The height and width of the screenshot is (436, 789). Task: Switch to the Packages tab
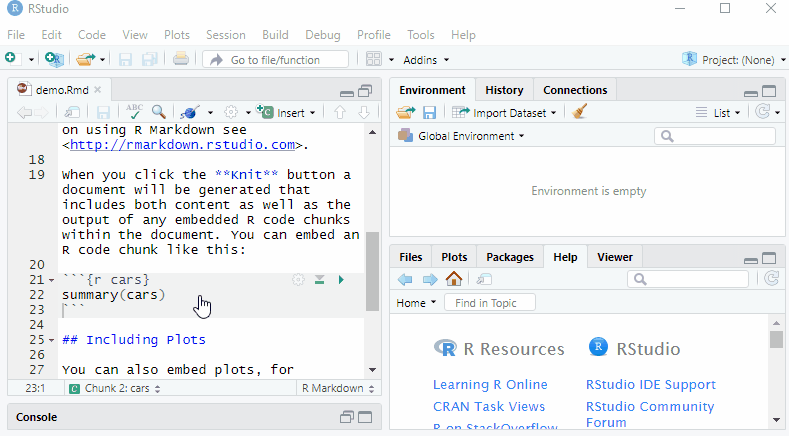pos(510,257)
